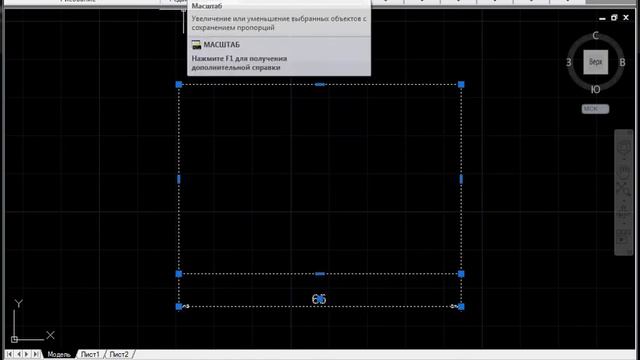Image resolution: width=640 pixels, height=360 pixels.
Task: Jump to first layout tab arrow
Action: (x=9, y=354)
